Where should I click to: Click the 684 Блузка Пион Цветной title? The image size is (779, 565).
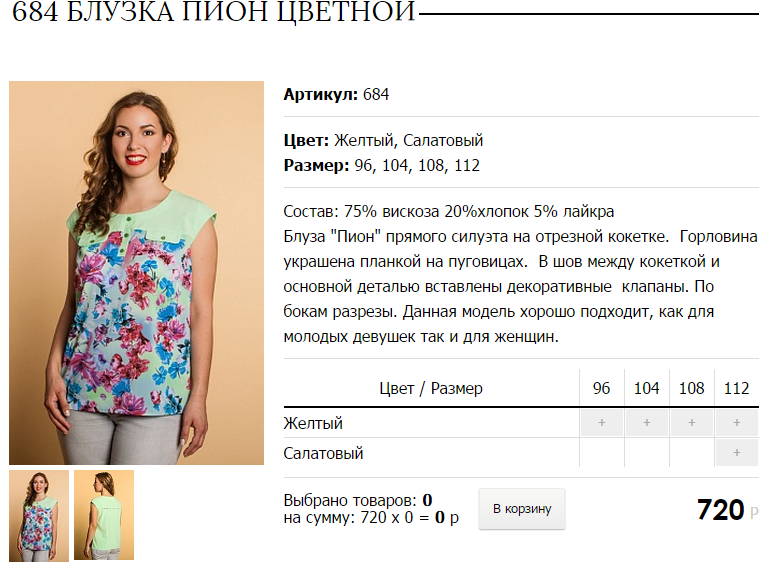click(x=213, y=11)
